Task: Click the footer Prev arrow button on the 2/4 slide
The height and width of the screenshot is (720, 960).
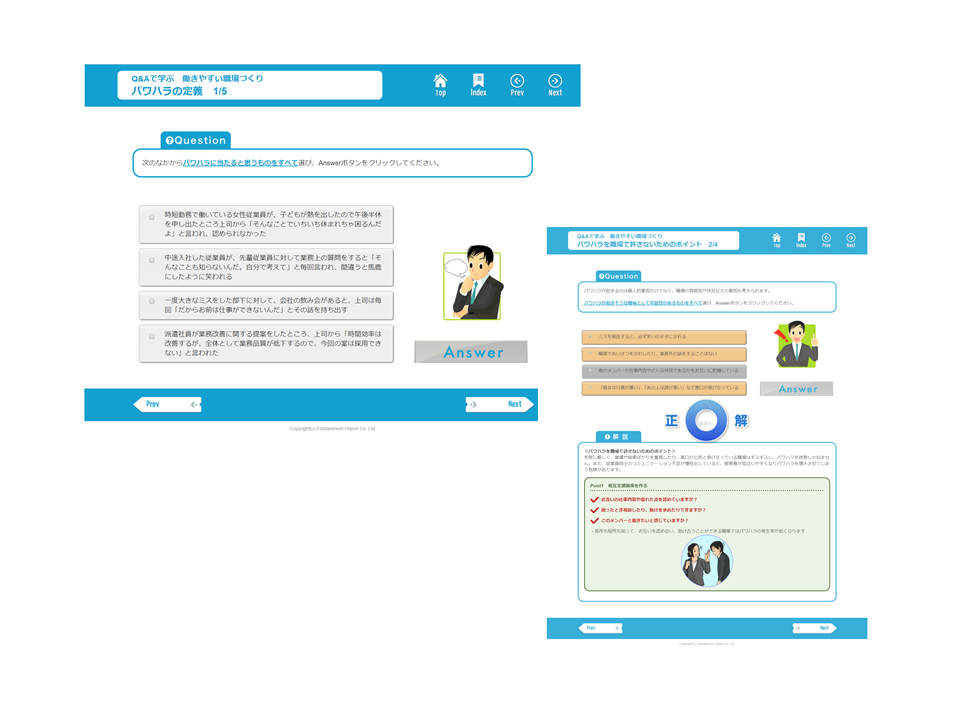Action: coord(601,628)
